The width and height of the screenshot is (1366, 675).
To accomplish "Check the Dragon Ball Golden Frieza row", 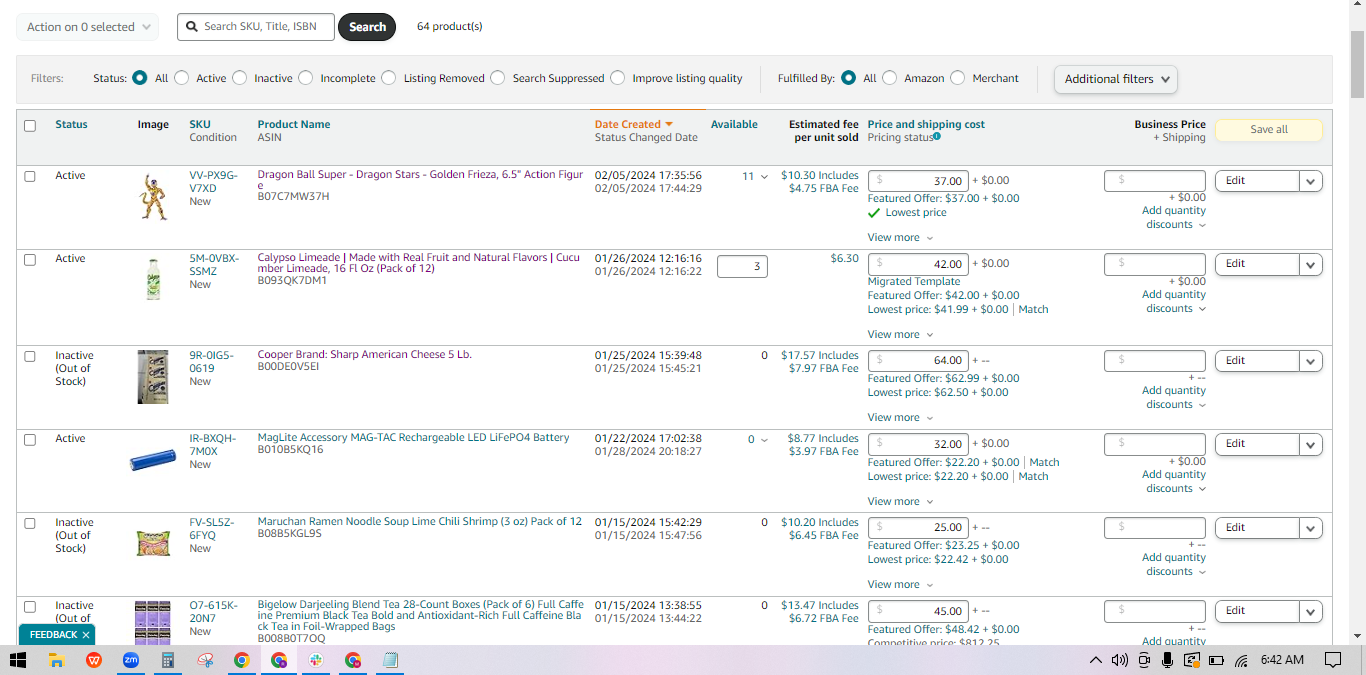I will (x=30, y=176).
